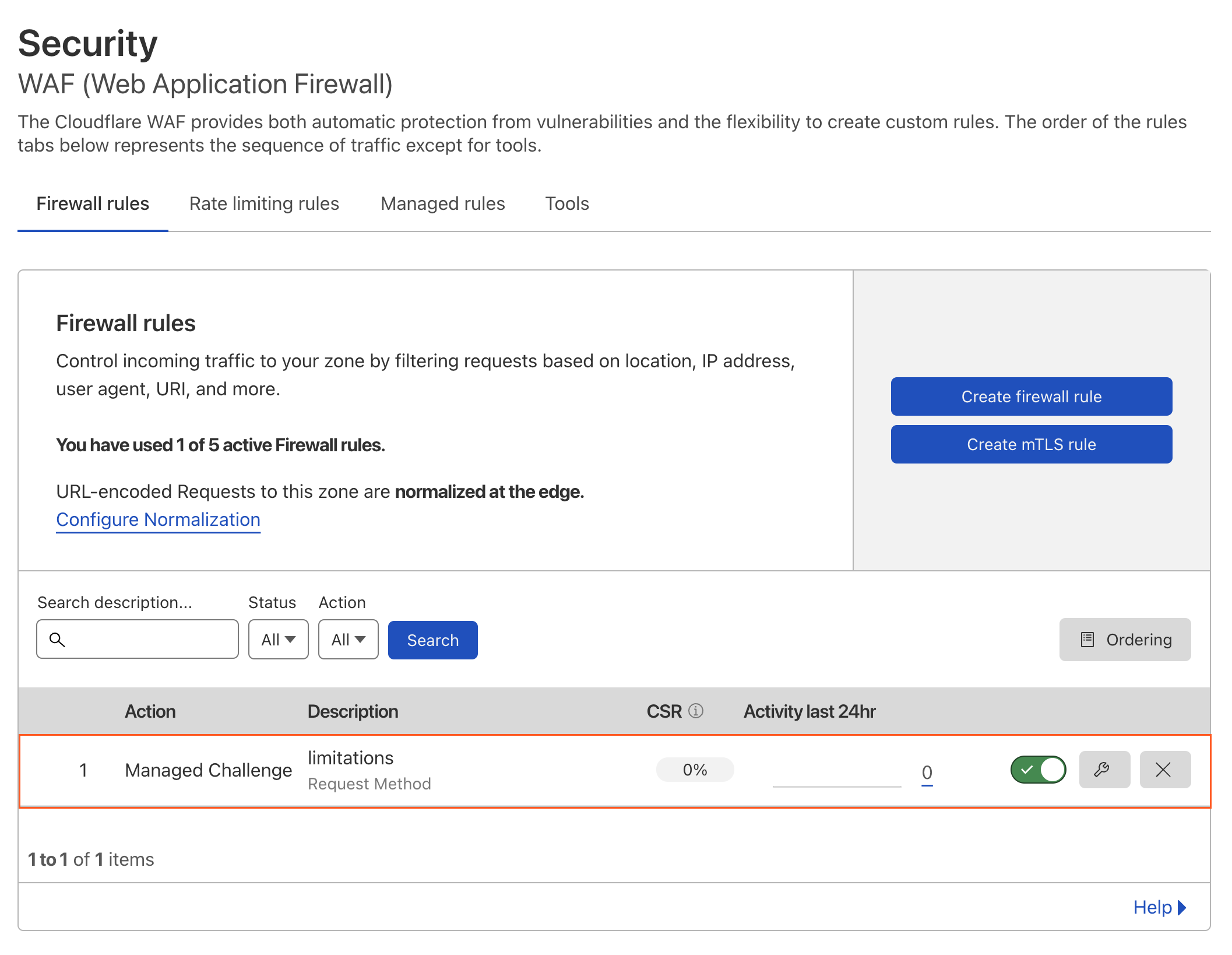Image resolution: width=1232 pixels, height=955 pixels.
Task: Click the Ordering list icon
Action: pos(1087,640)
